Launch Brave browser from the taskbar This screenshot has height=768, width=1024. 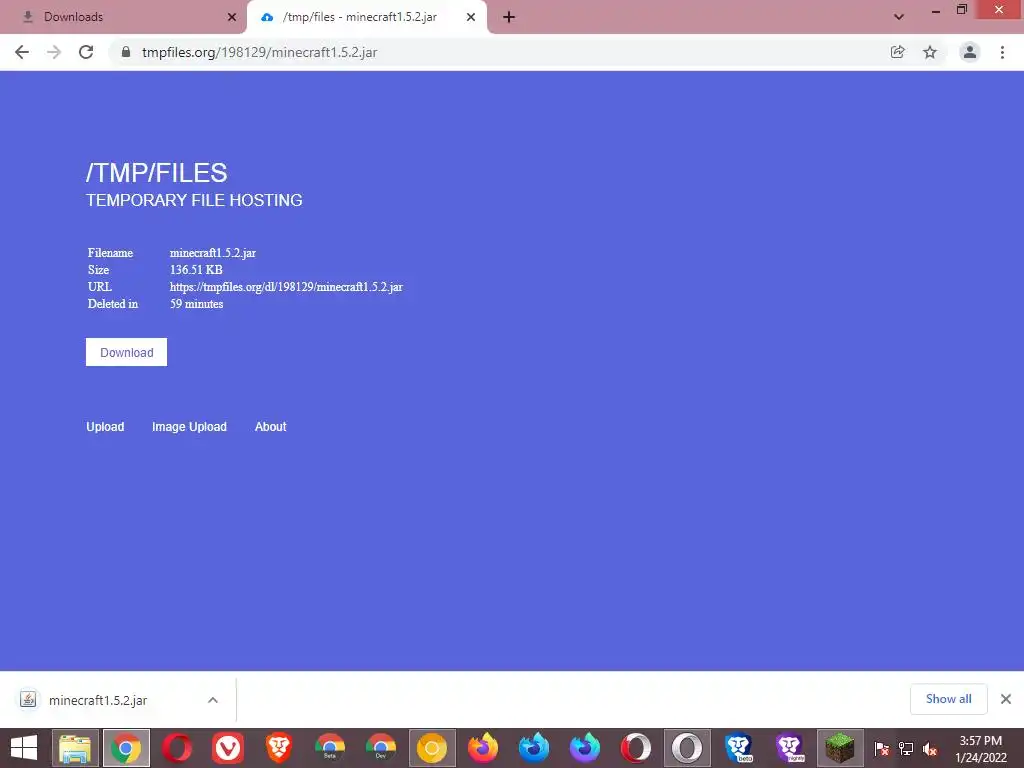(x=279, y=748)
